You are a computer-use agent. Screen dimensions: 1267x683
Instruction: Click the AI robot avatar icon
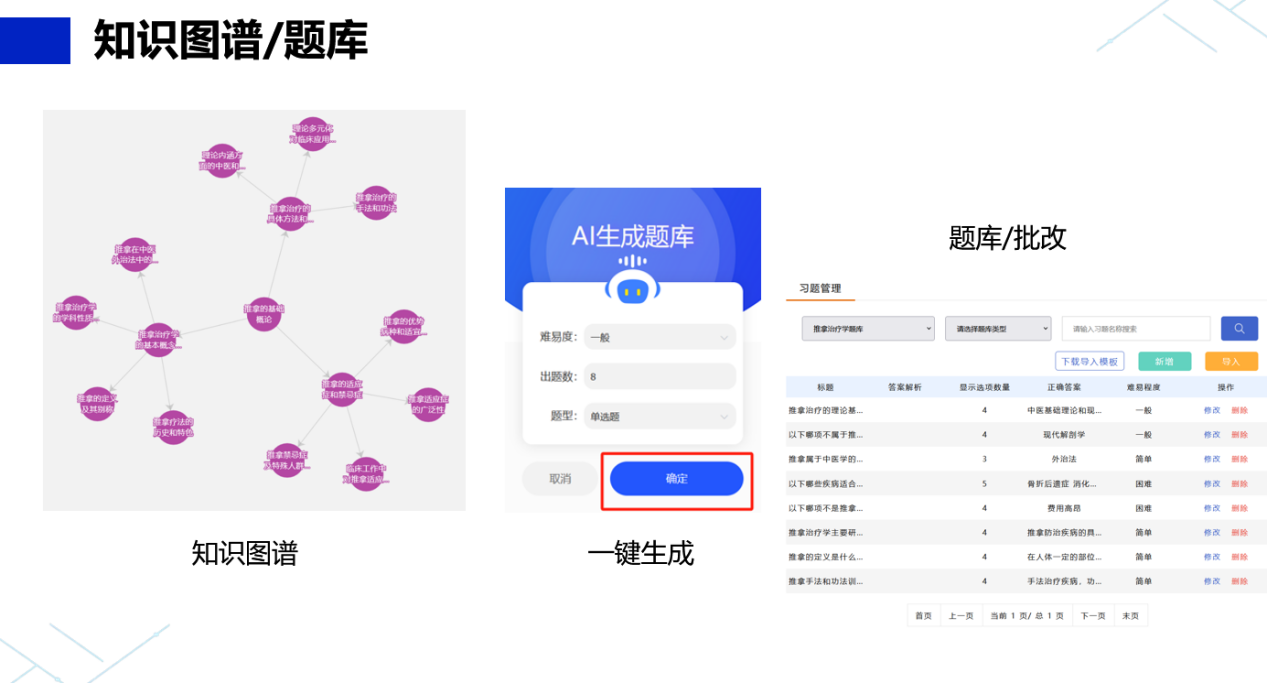pos(630,290)
